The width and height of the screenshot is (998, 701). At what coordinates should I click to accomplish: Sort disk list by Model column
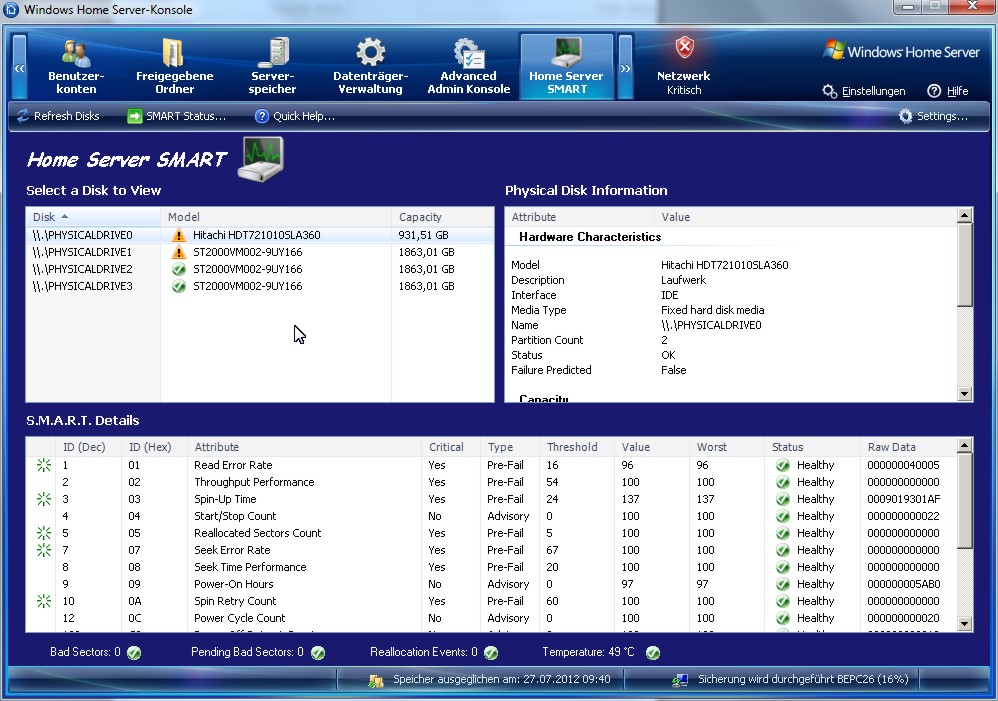tap(276, 217)
